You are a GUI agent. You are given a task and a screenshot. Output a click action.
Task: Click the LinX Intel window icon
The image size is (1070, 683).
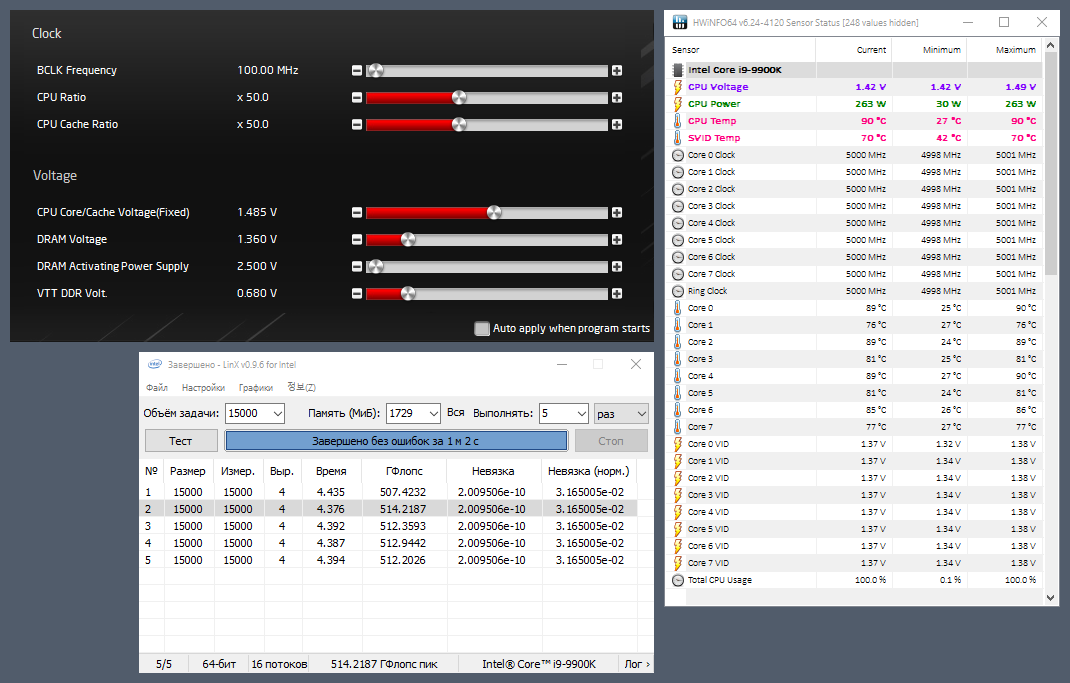155,364
